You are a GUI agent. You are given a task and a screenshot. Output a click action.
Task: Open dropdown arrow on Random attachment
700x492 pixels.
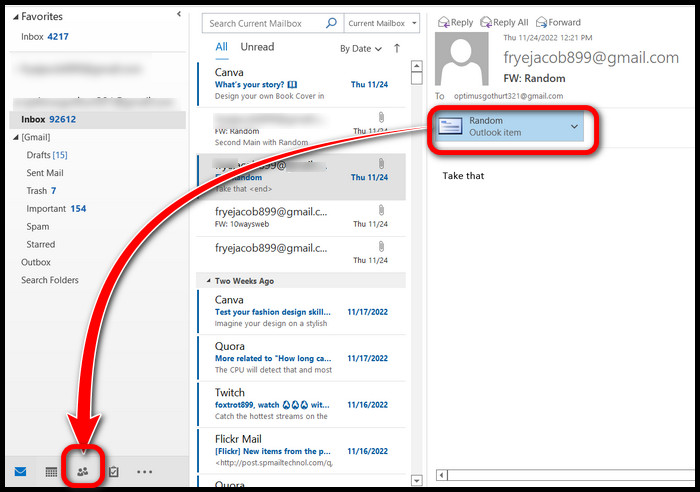pos(574,127)
